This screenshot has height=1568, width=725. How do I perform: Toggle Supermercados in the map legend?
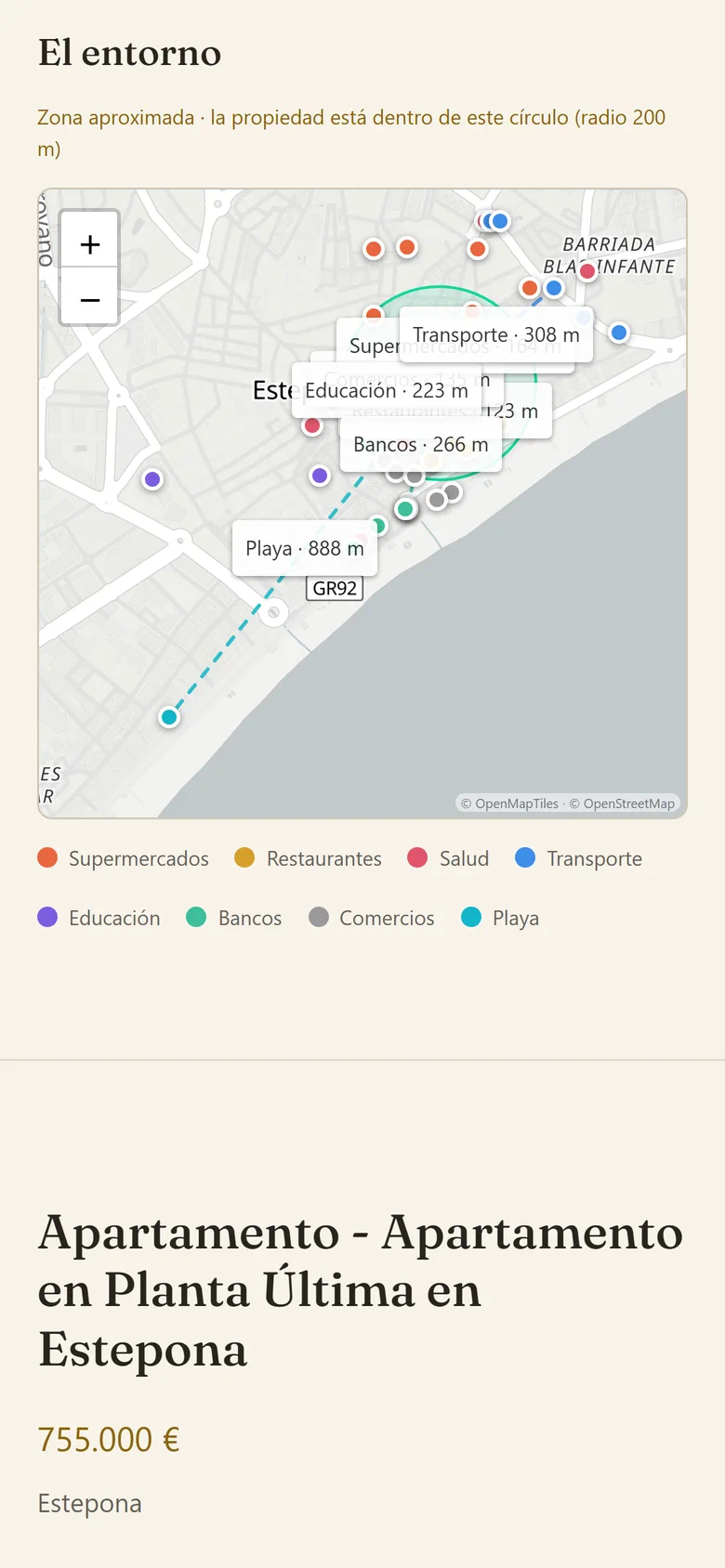[x=124, y=858]
